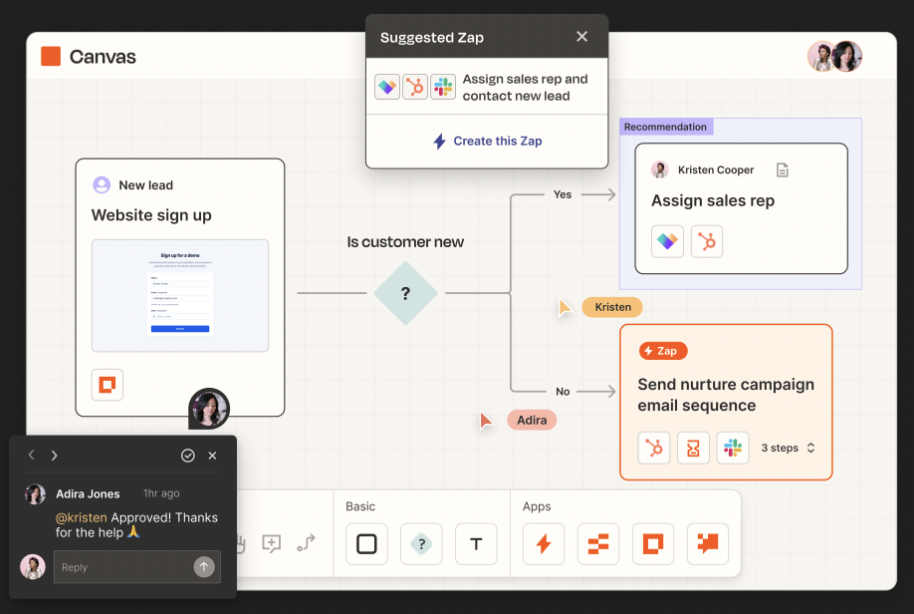Add a Tables app step from Apps
This screenshot has height=614, width=914.
pyautogui.click(x=598, y=544)
